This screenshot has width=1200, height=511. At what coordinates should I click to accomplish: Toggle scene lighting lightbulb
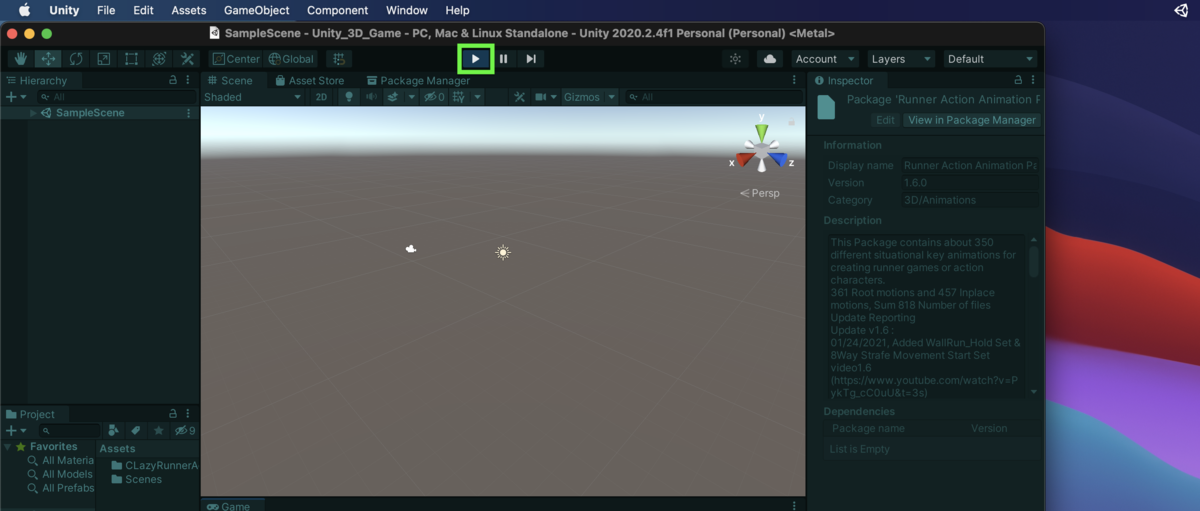pyautogui.click(x=349, y=97)
